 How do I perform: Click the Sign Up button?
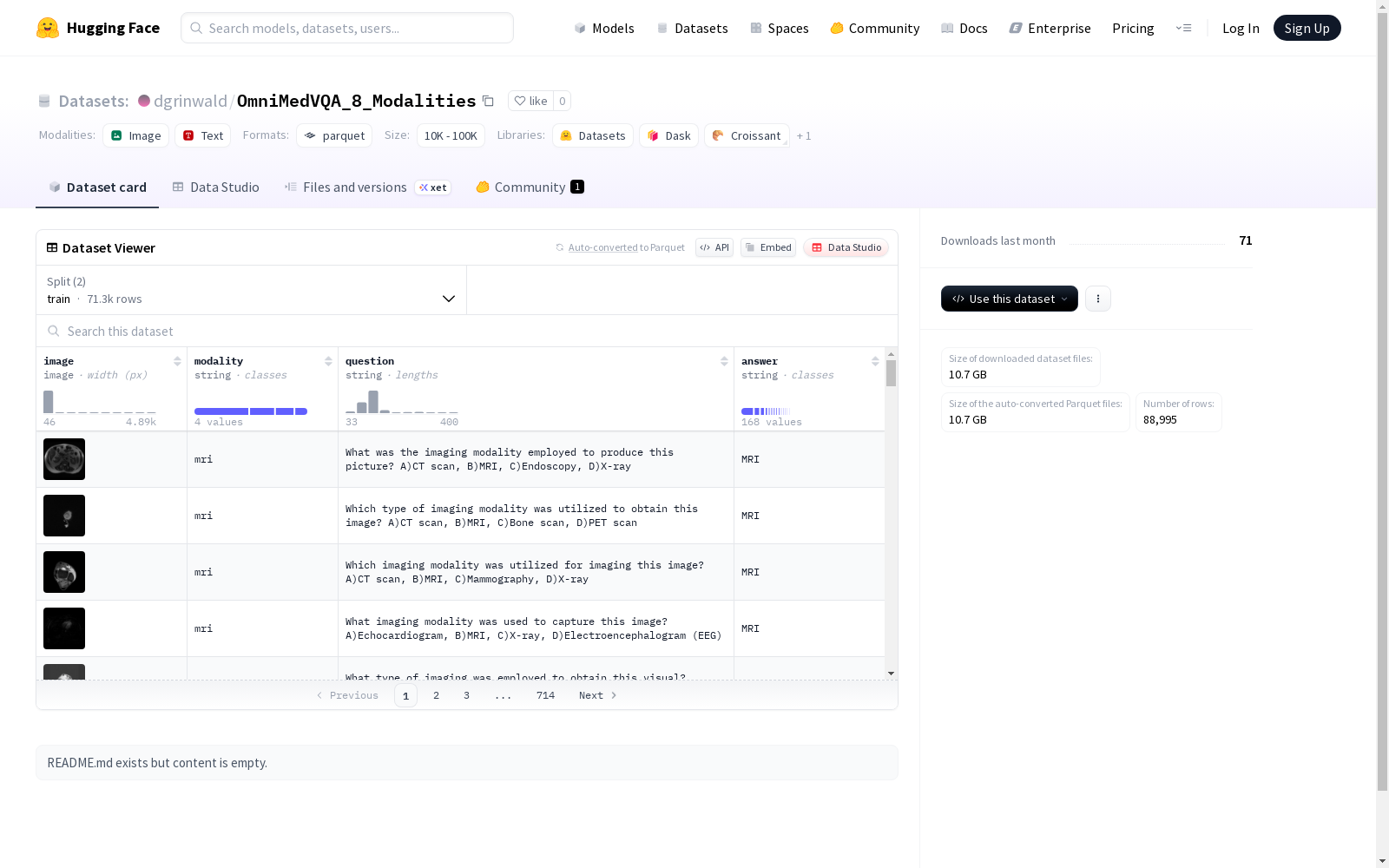click(1307, 28)
